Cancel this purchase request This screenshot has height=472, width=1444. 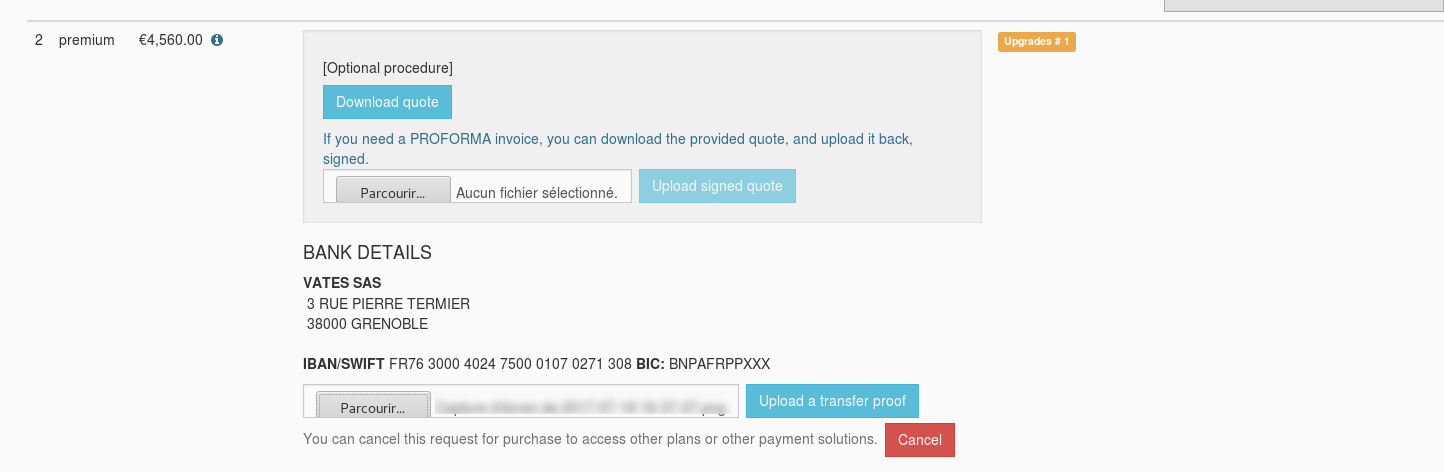tap(919, 440)
